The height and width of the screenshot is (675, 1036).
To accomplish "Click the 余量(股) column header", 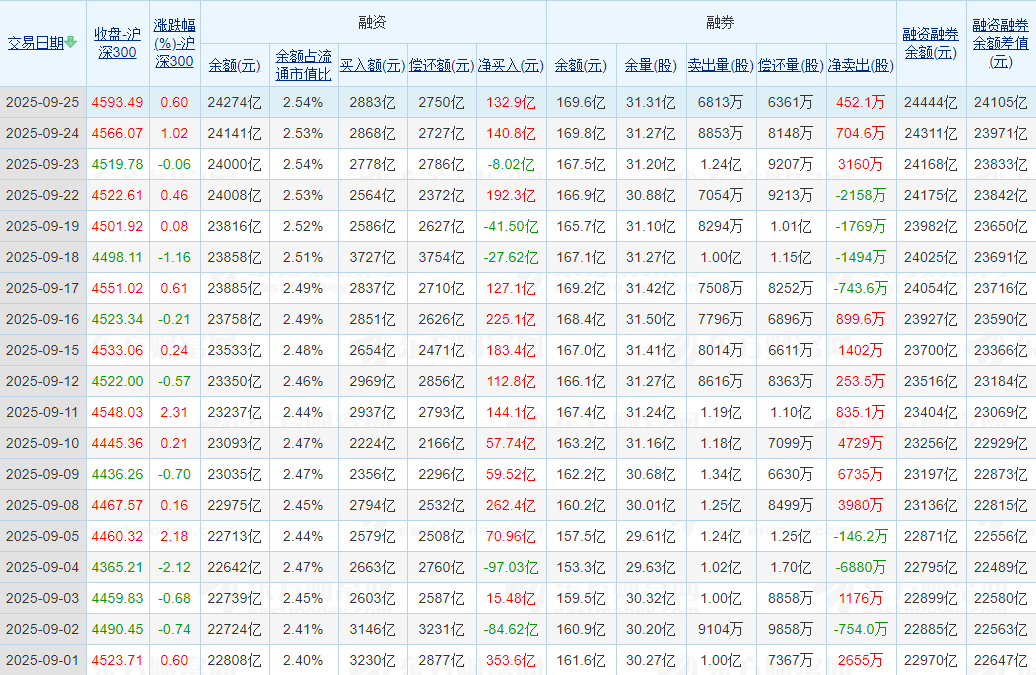I will pos(651,65).
